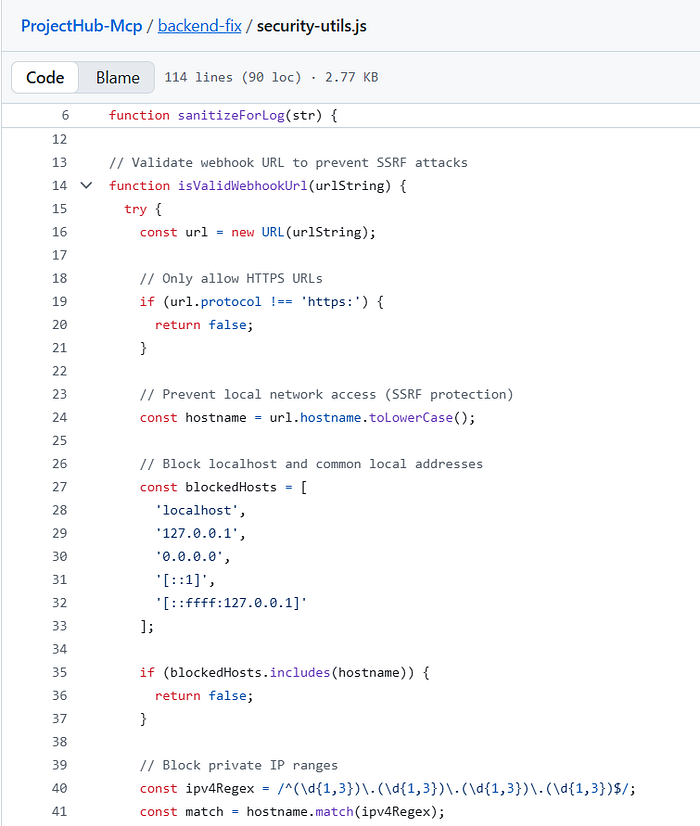Click comment 'Prevent local network access (SSRF protection)'
The image size is (700, 826).
pyautogui.click(x=327, y=394)
